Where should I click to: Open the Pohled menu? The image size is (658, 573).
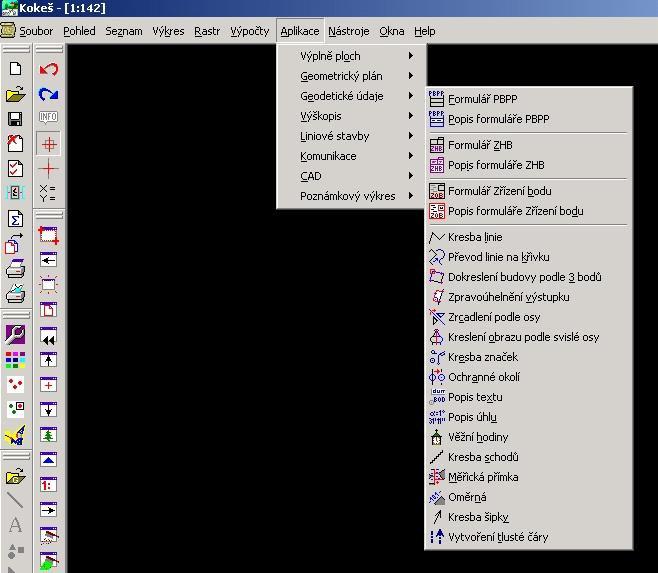tap(79, 31)
